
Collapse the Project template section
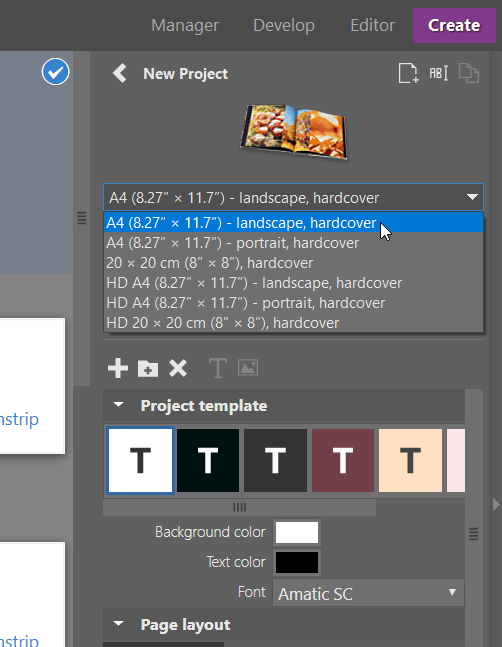click(x=119, y=405)
